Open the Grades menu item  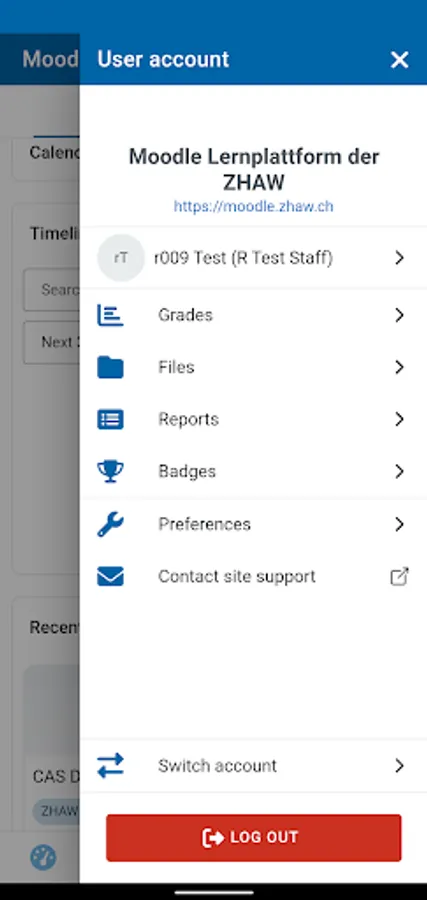click(x=253, y=315)
